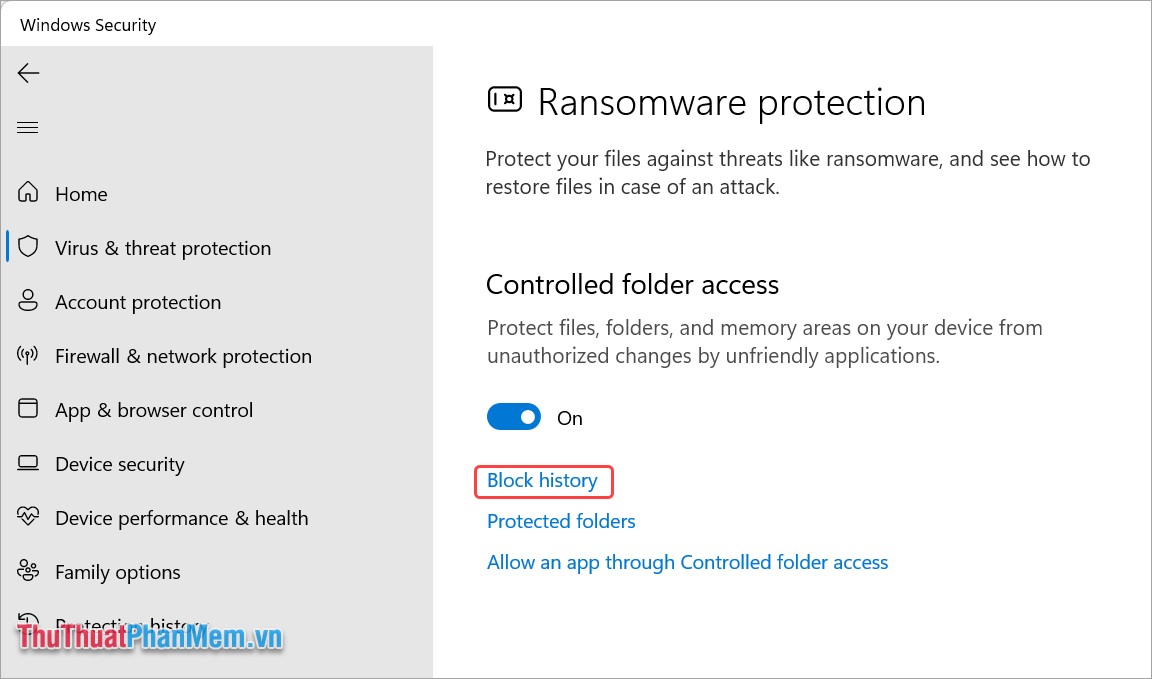Select the Home house icon
The width and height of the screenshot is (1152, 679).
tap(28, 193)
